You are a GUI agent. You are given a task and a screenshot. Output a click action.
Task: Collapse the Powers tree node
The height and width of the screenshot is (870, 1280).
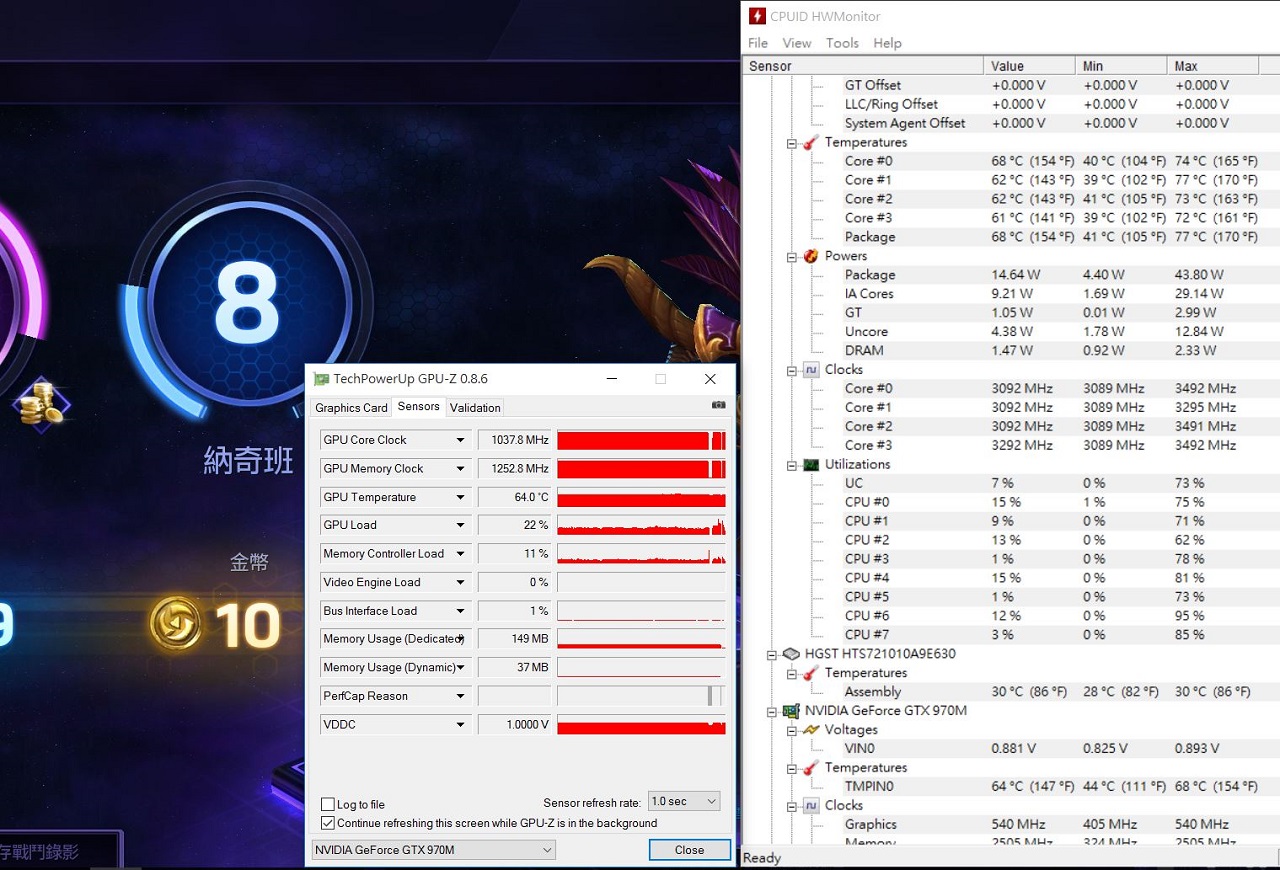point(791,257)
